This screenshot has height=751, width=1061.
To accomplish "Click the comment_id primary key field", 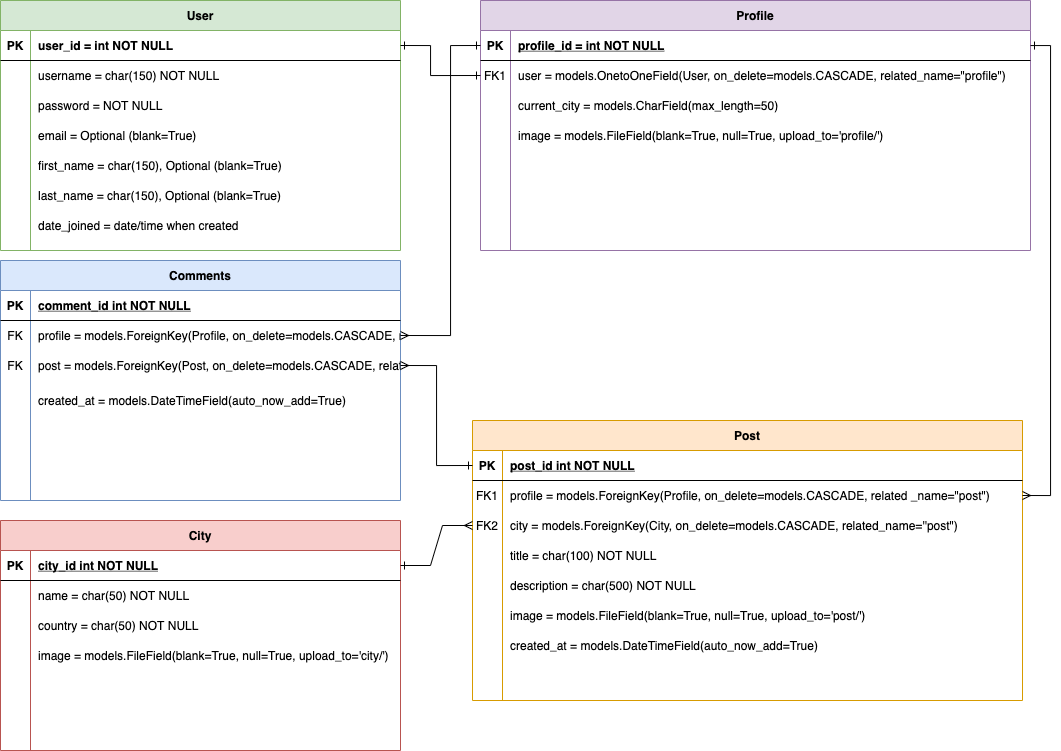I will pyautogui.click(x=114, y=306).
